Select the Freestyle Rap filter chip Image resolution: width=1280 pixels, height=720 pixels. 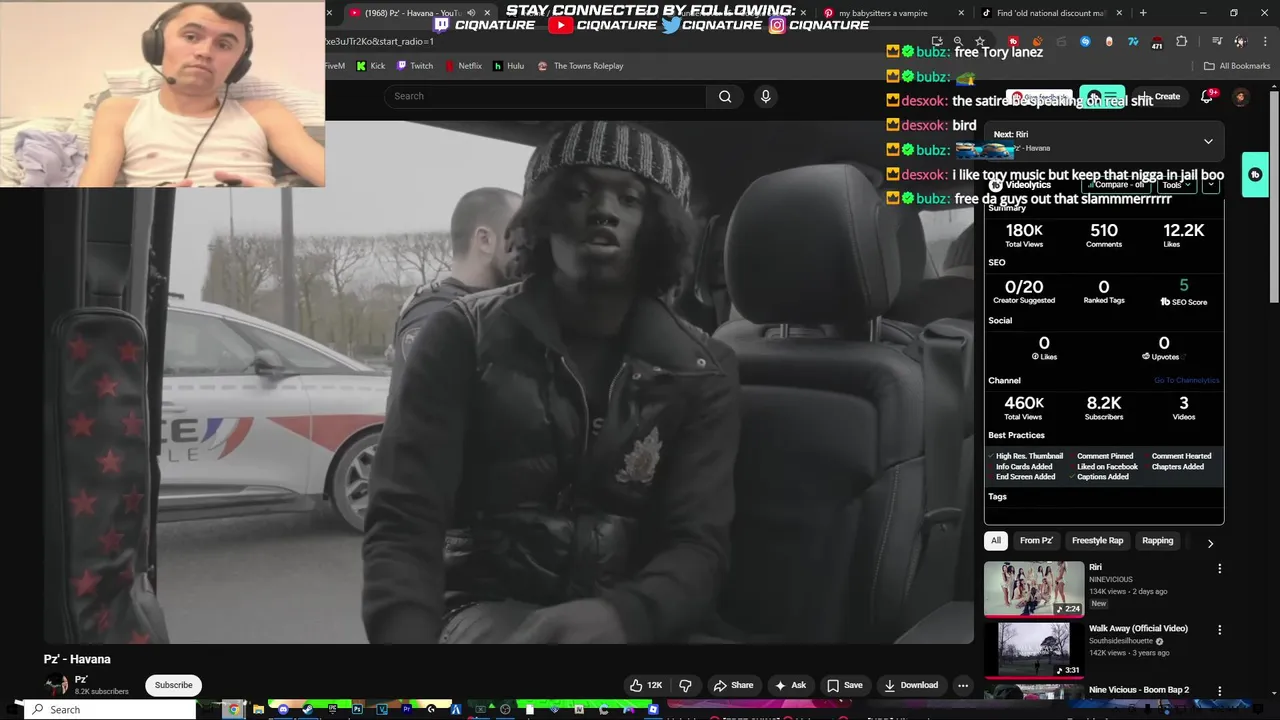pos(1097,541)
